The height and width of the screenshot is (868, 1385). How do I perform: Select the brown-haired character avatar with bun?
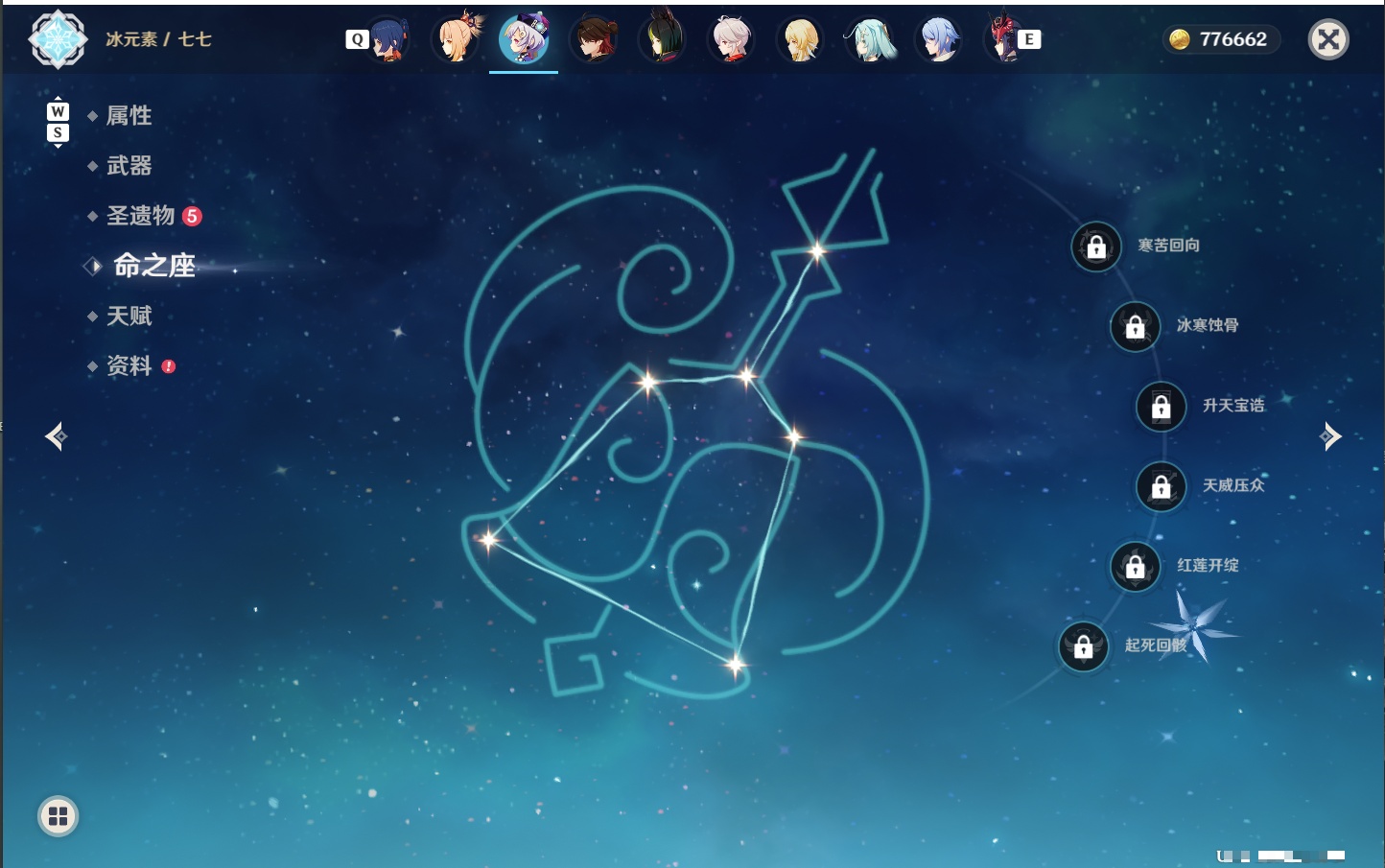tap(594, 39)
